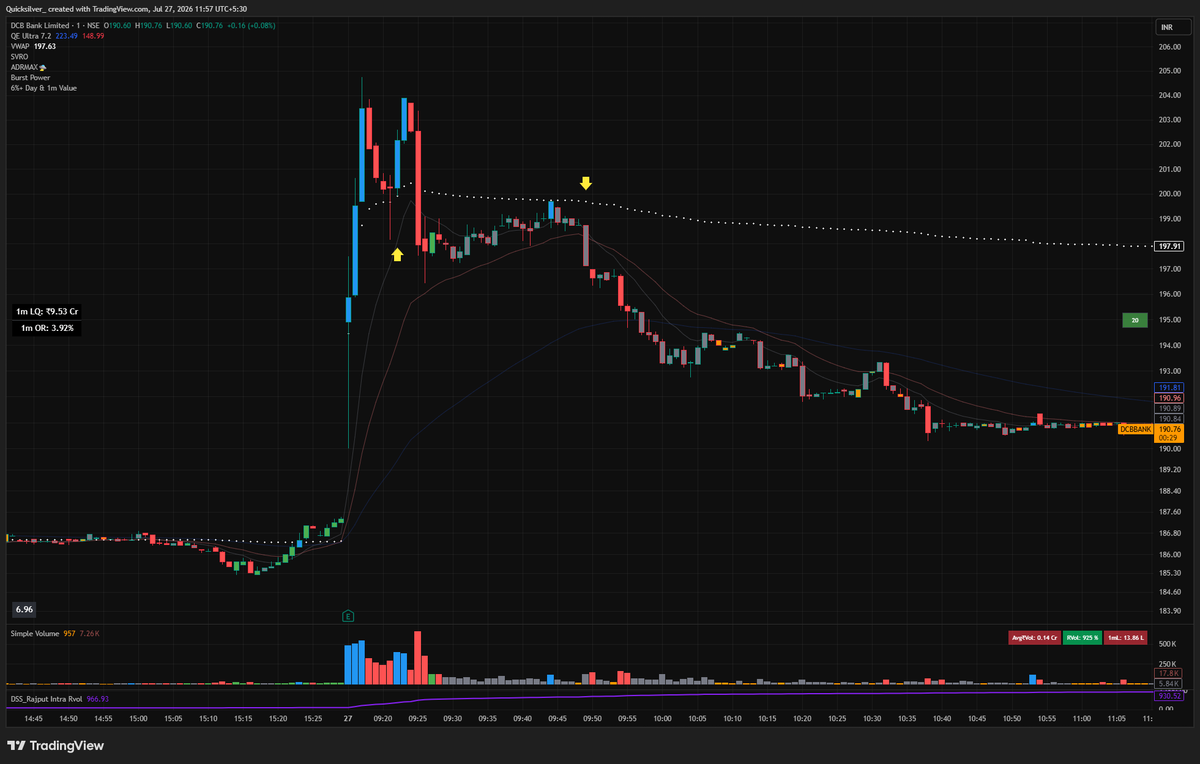Select the 6%+ Day & 1m Value legend

(43, 87)
